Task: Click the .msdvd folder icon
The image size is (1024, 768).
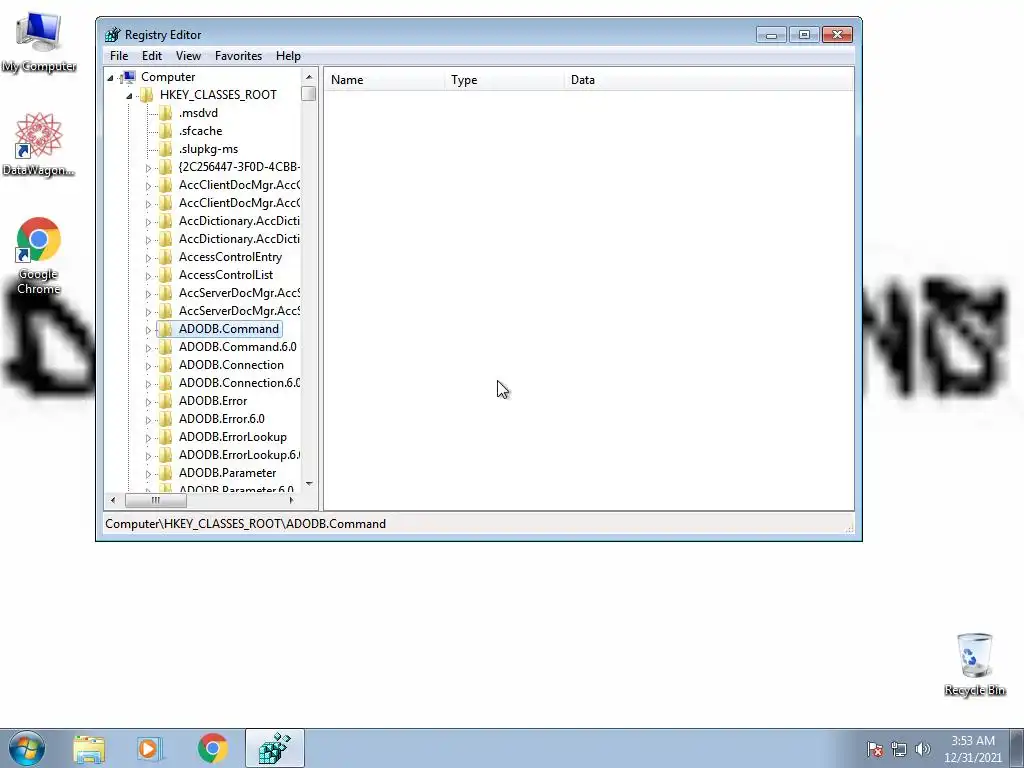Action: pyautogui.click(x=166, y=113)
